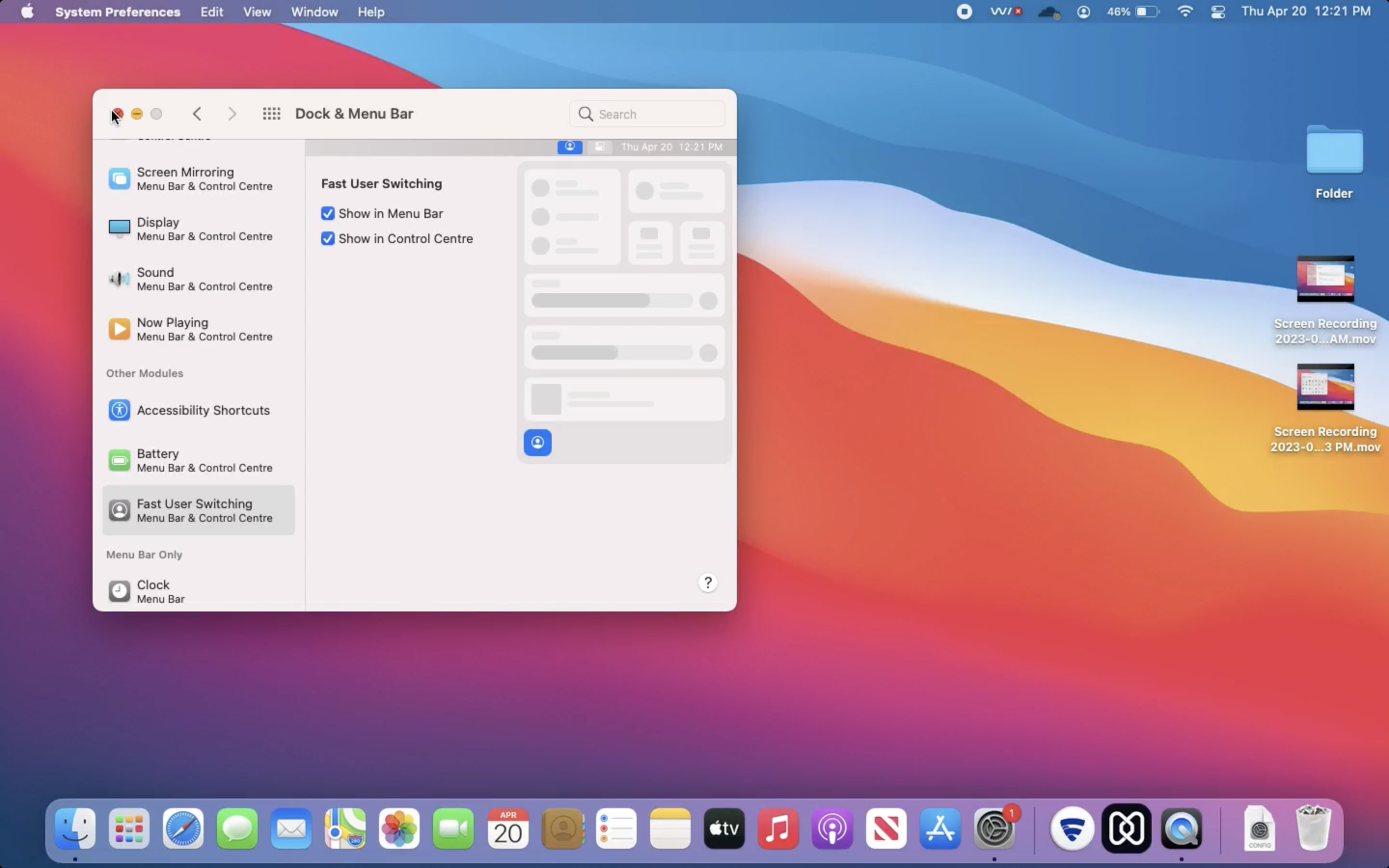Open the System Preferences menu
The width and height of the screenshot is (1389, 868).
[118, 12]
